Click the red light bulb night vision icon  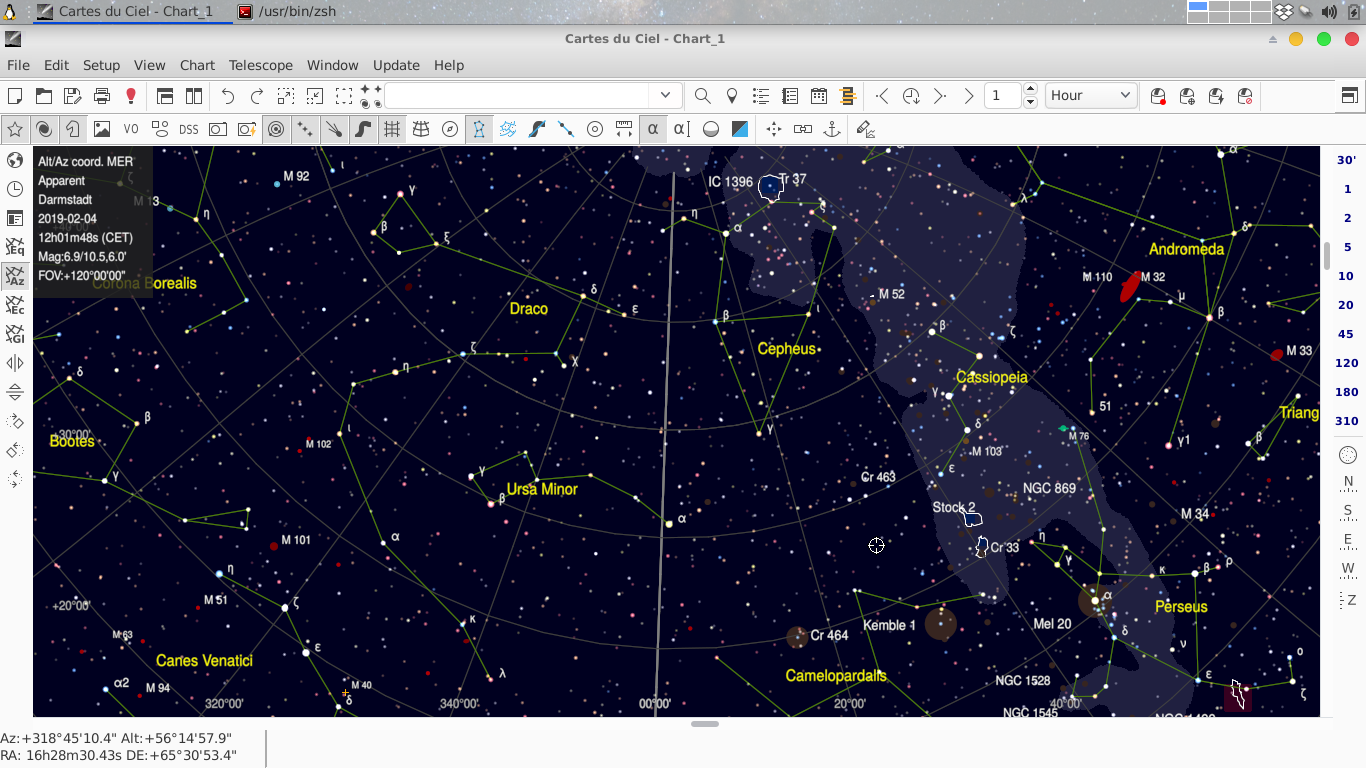tap(131, 96)
